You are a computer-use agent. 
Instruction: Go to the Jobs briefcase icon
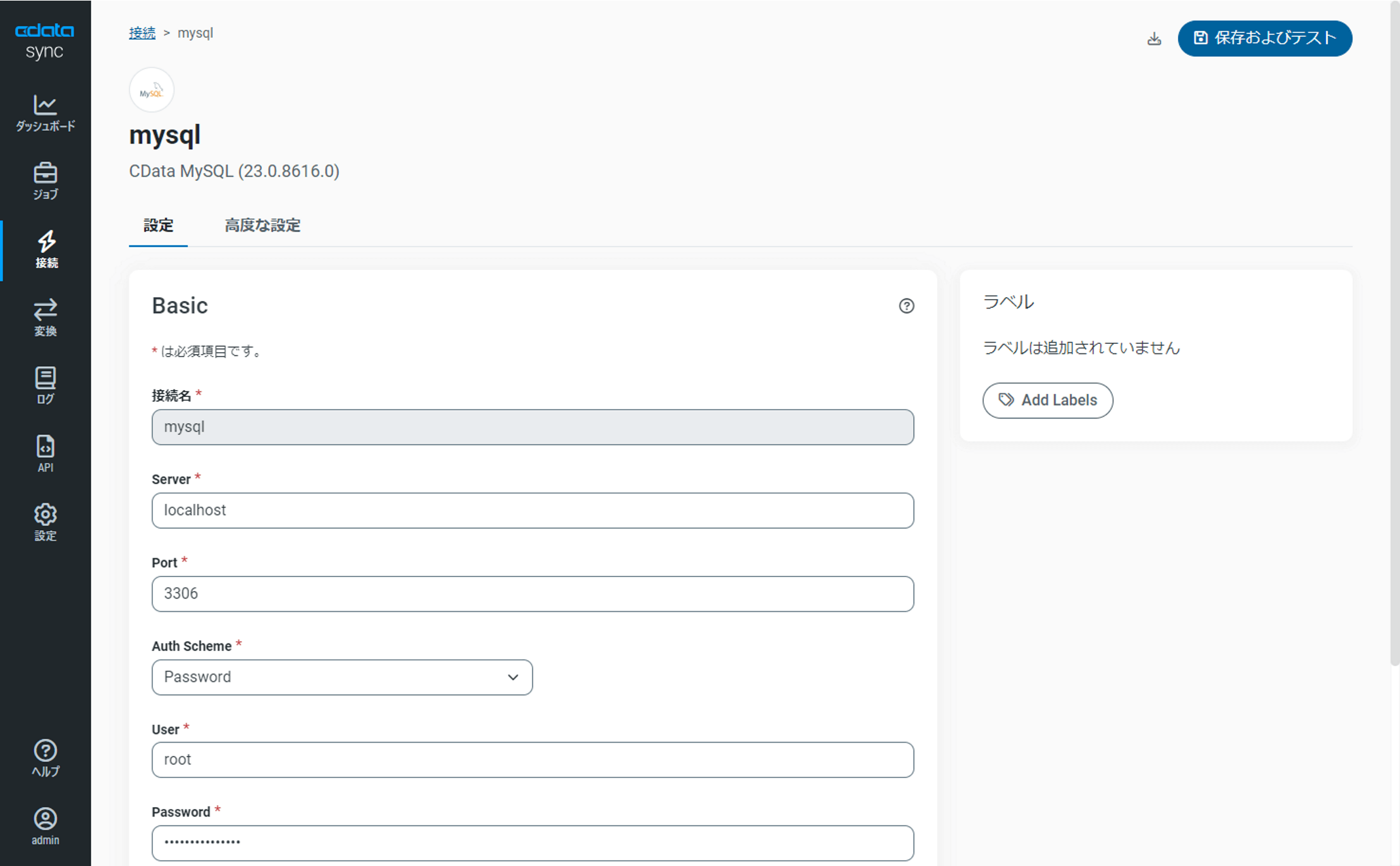pyautogui.click(x=45, y=181)
